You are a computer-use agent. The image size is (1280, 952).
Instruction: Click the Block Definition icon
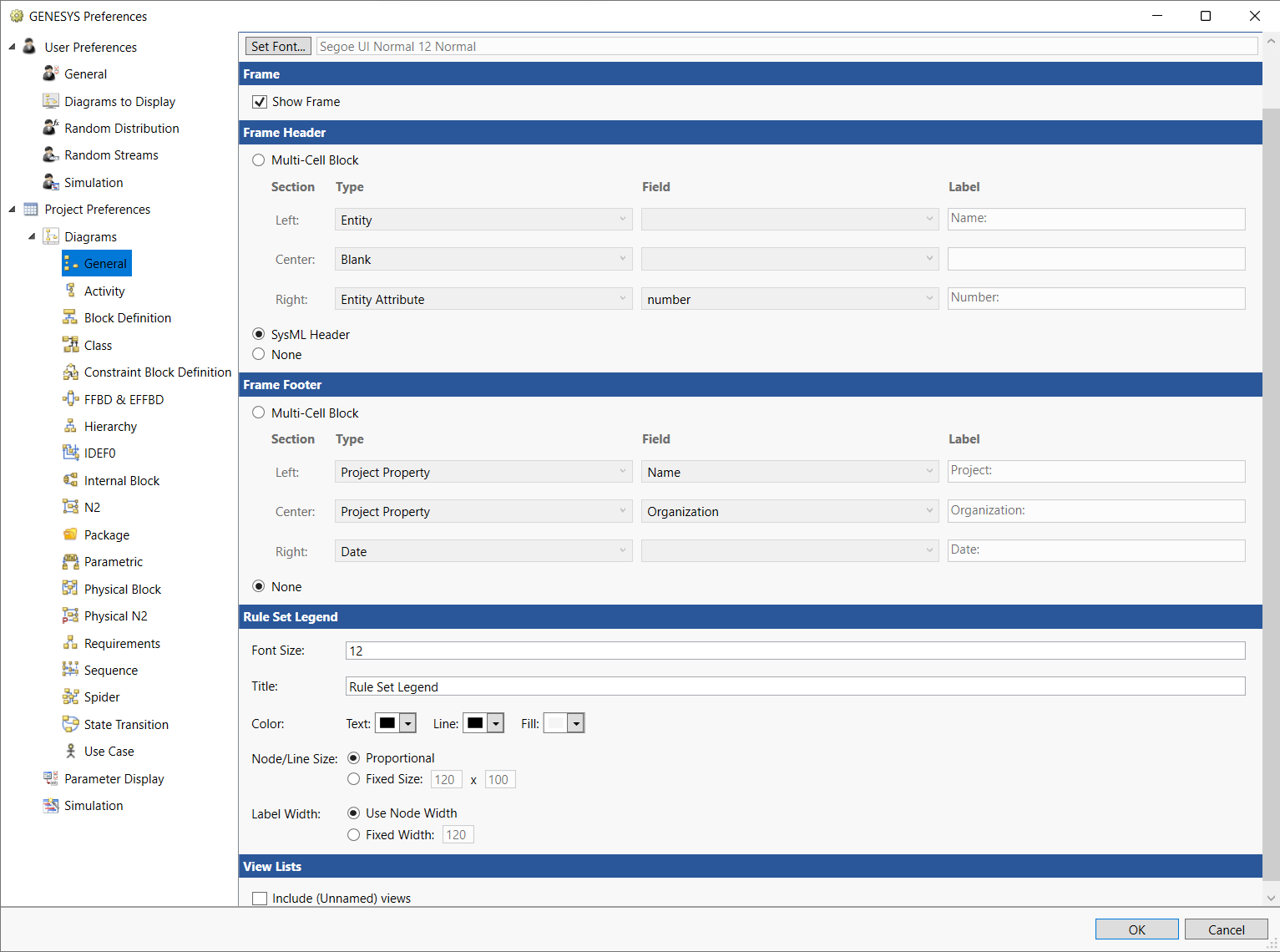71,317
